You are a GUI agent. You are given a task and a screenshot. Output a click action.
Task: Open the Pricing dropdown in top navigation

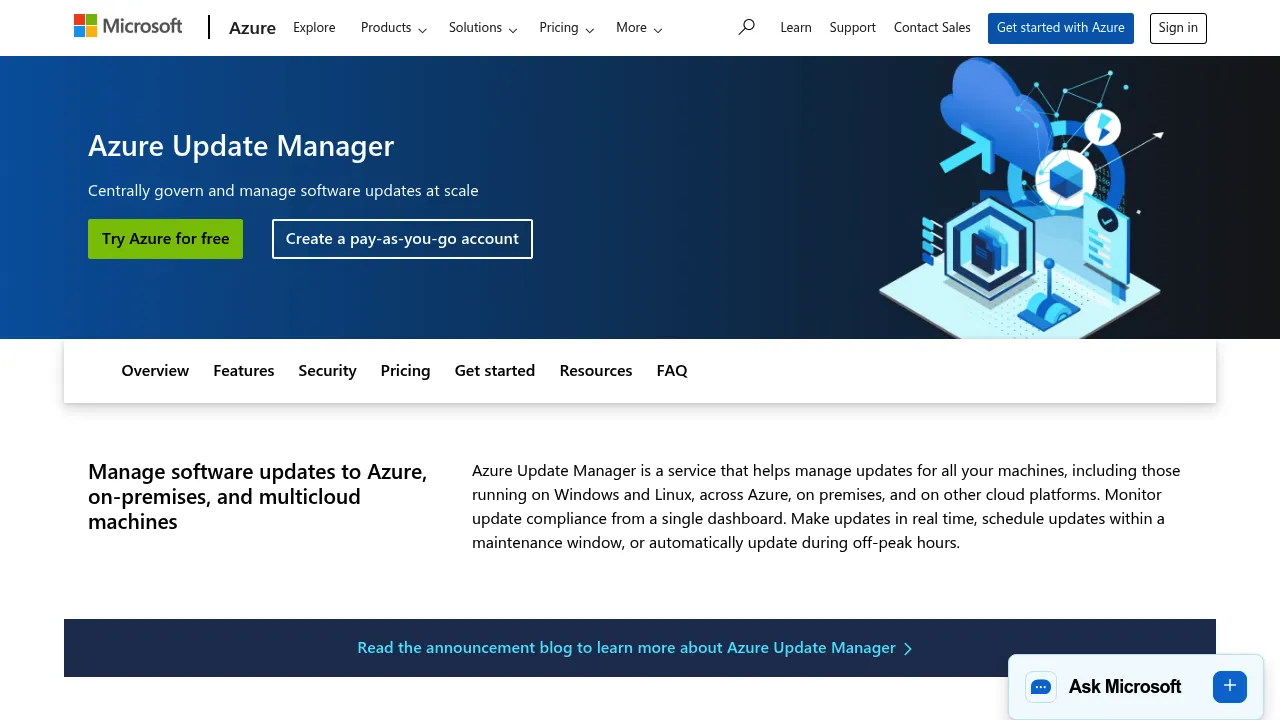tap(566, 28)
